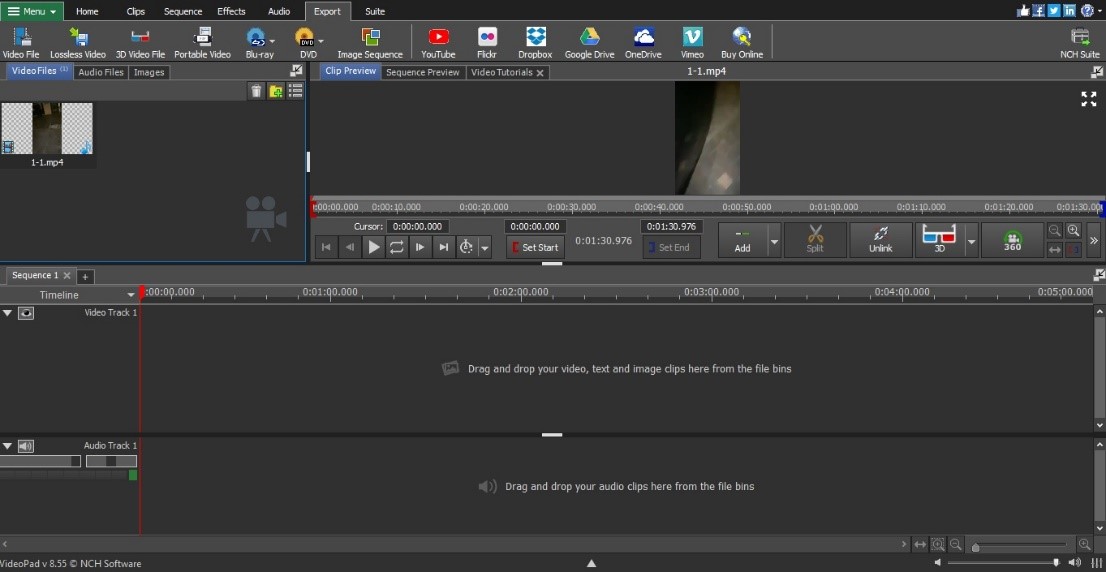Open the Timeline view mode dropdown
Viewport: 1106px width, 572px height.
(x=130, y=296)
